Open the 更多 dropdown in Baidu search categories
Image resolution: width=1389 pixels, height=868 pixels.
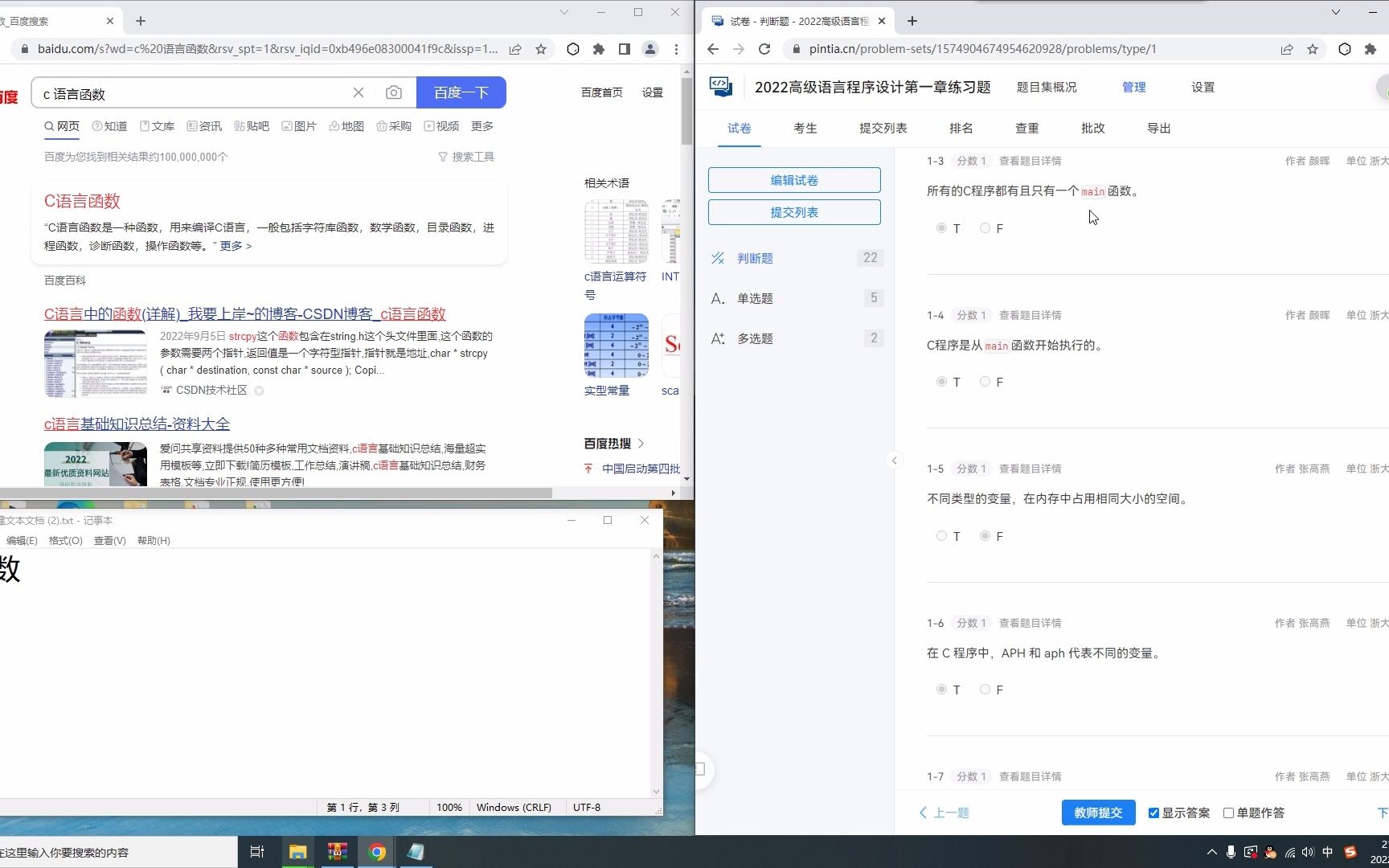coord(482,126)
